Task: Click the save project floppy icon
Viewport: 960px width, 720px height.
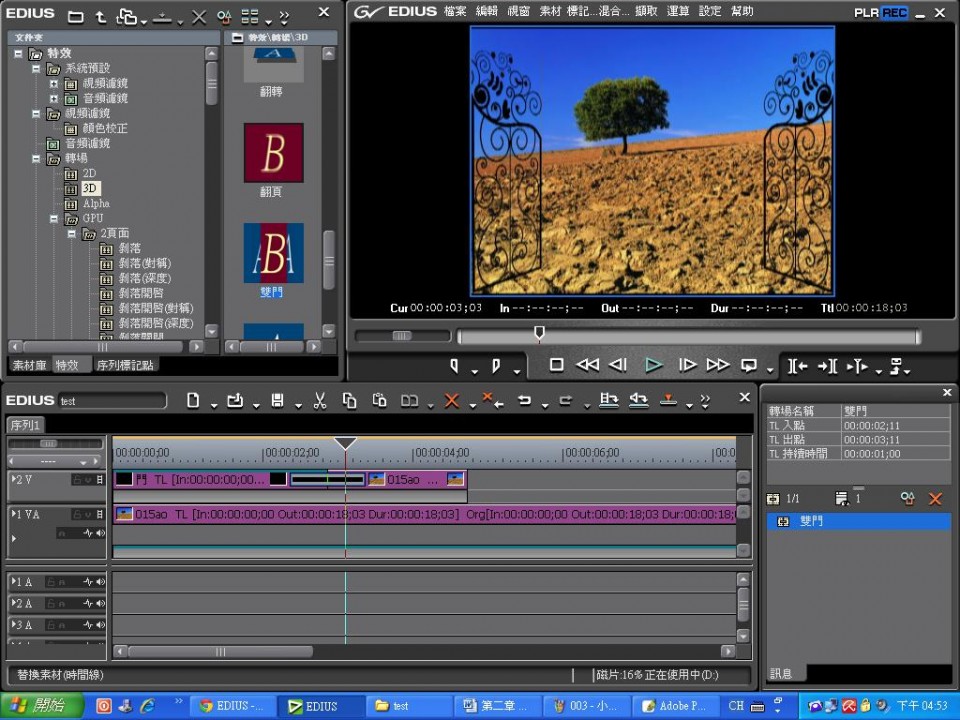Action: click(x=277, y=401)
